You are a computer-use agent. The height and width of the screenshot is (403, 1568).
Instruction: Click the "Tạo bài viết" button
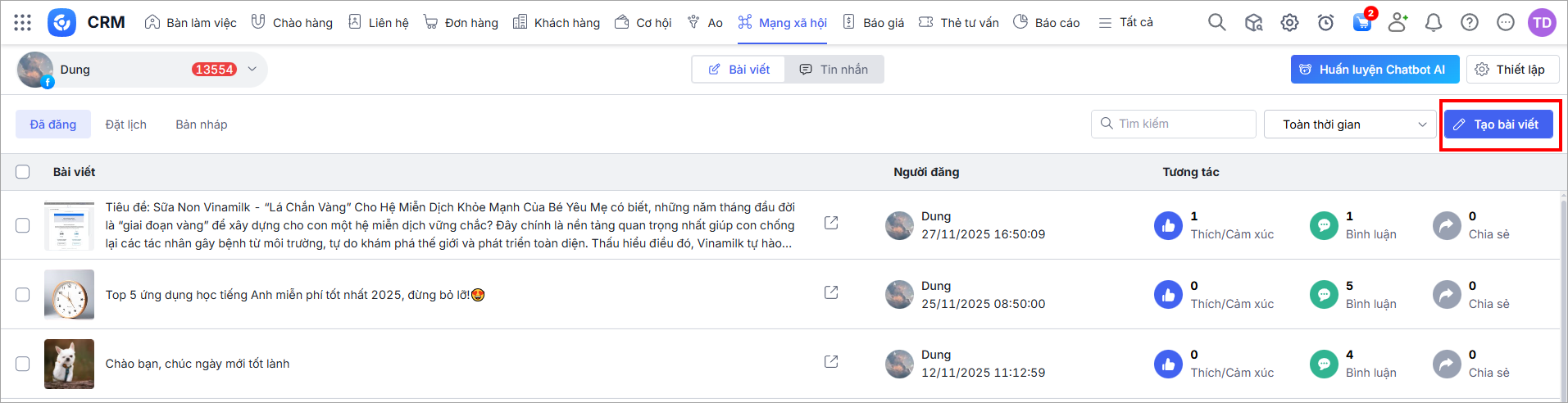(x=1498, y=125)
